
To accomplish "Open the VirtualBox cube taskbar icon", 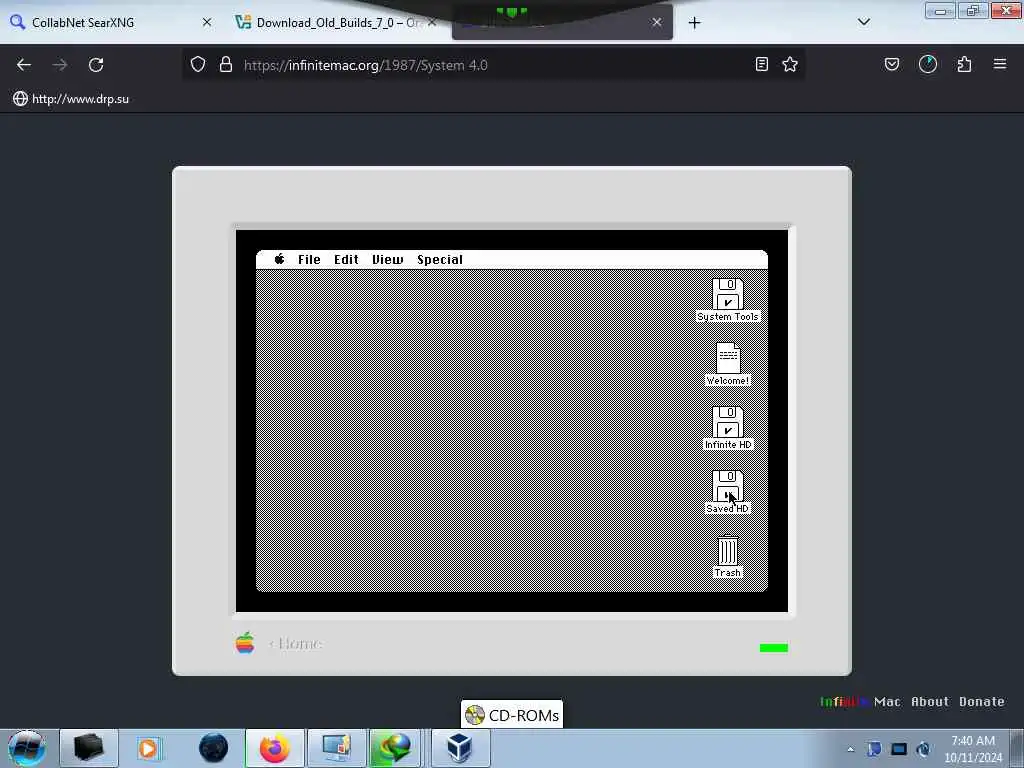I will (460, 748).
